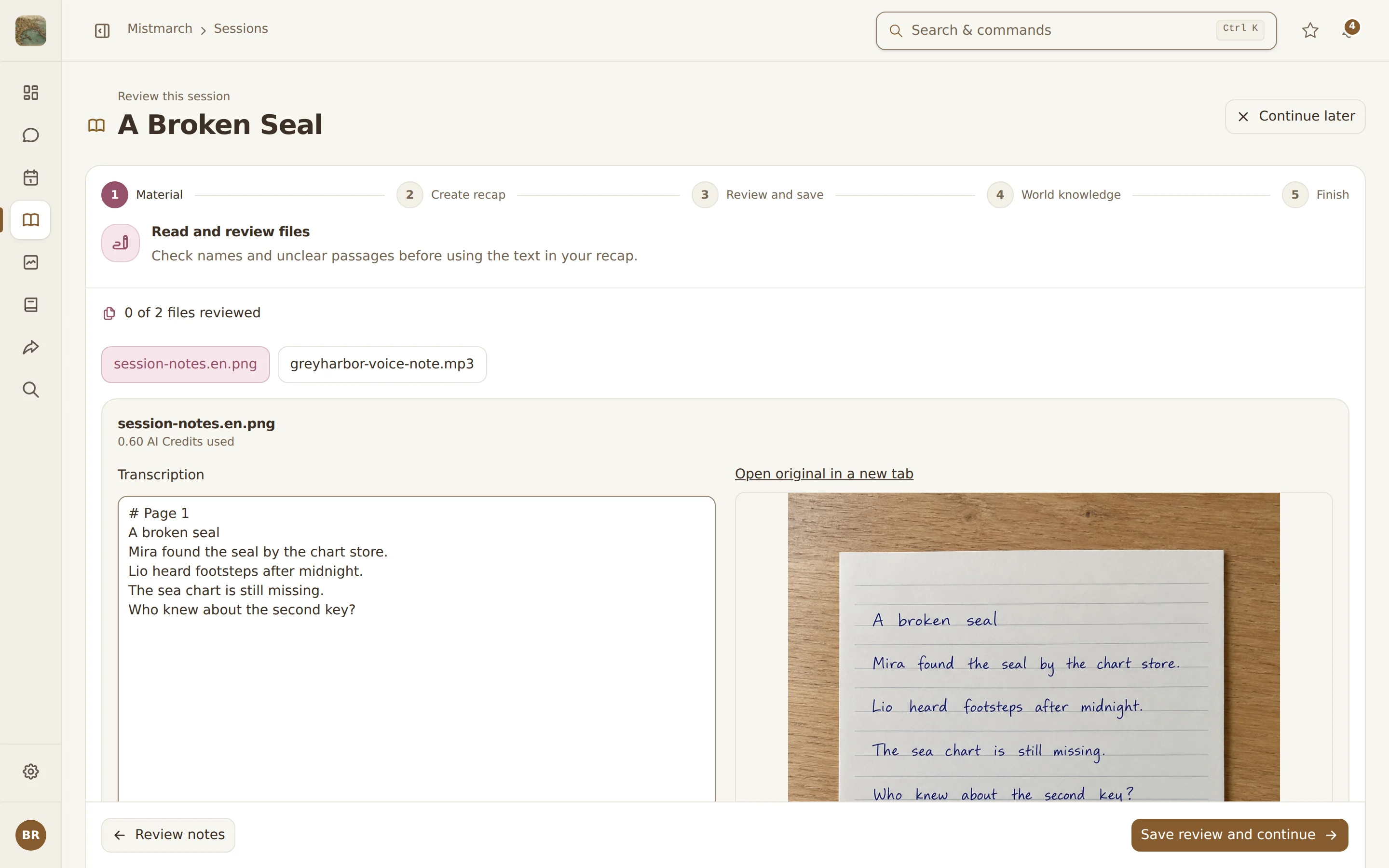
Task: Select the session-notes.en.png file tab
Action: coord(185,364)
